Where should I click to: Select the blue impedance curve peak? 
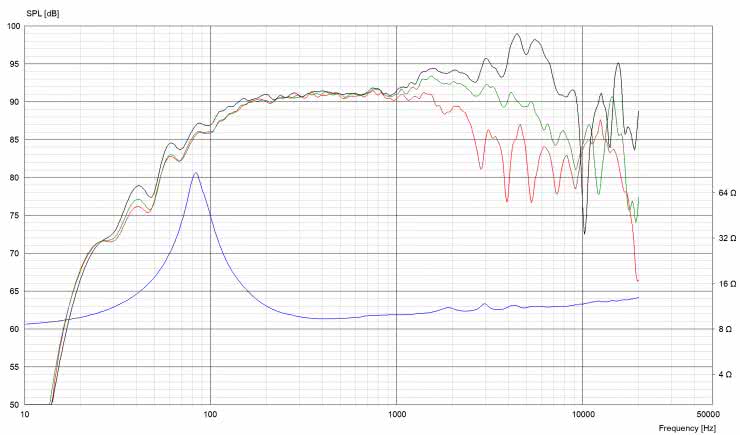196,174
